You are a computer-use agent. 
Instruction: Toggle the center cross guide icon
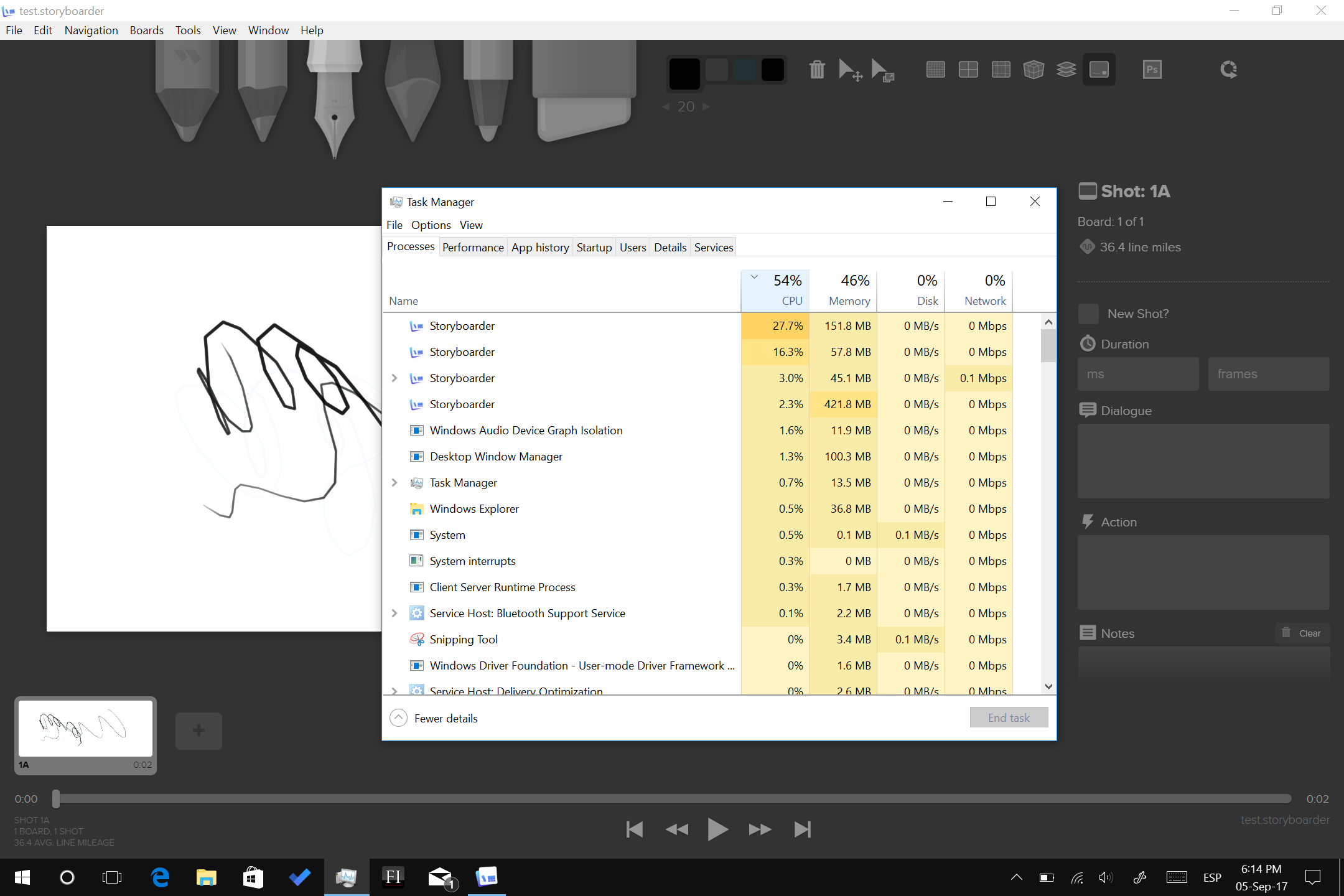[968, 69]
